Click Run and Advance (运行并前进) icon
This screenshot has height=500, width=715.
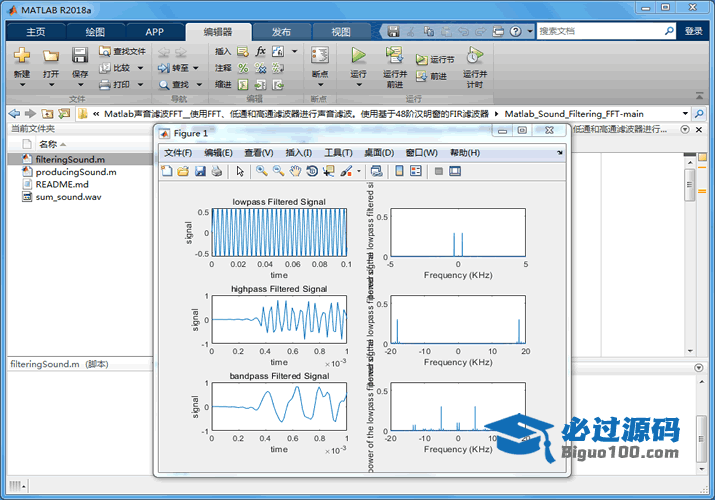pyautogui.click(x=394, y=55)
